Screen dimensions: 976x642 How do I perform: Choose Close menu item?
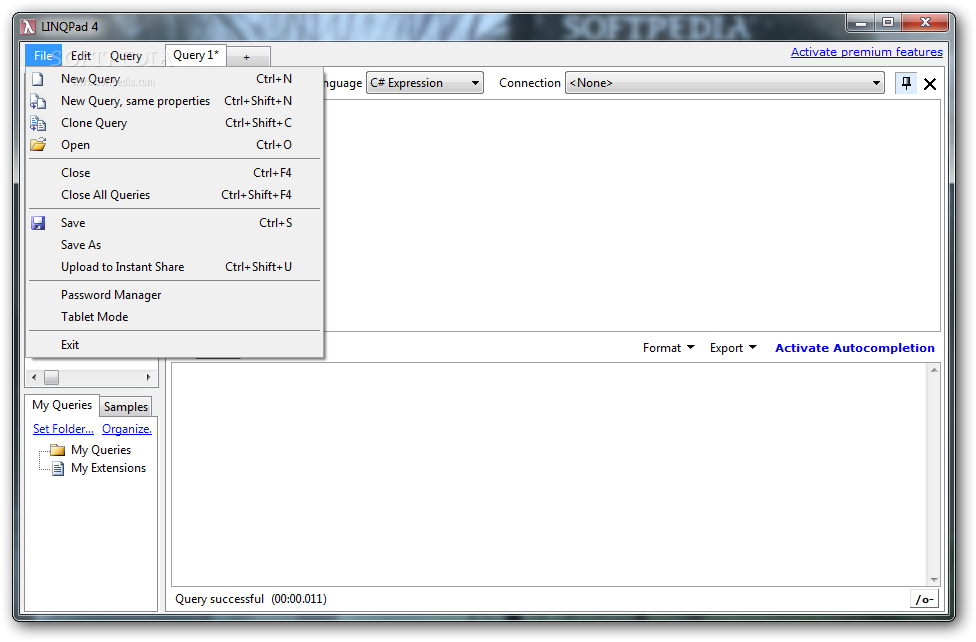coord(174,172)
